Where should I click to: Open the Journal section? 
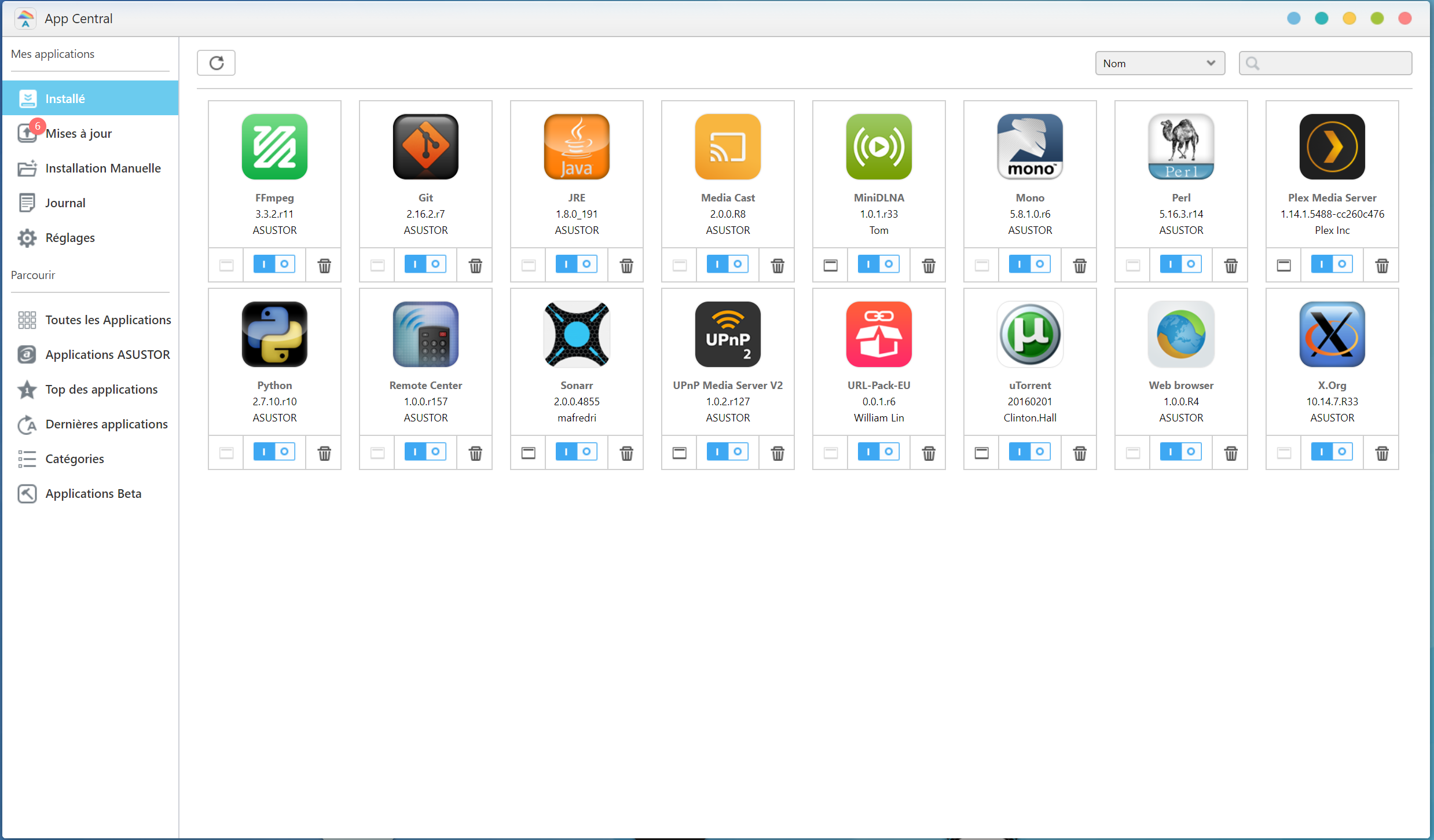click(x=90, y=203)
